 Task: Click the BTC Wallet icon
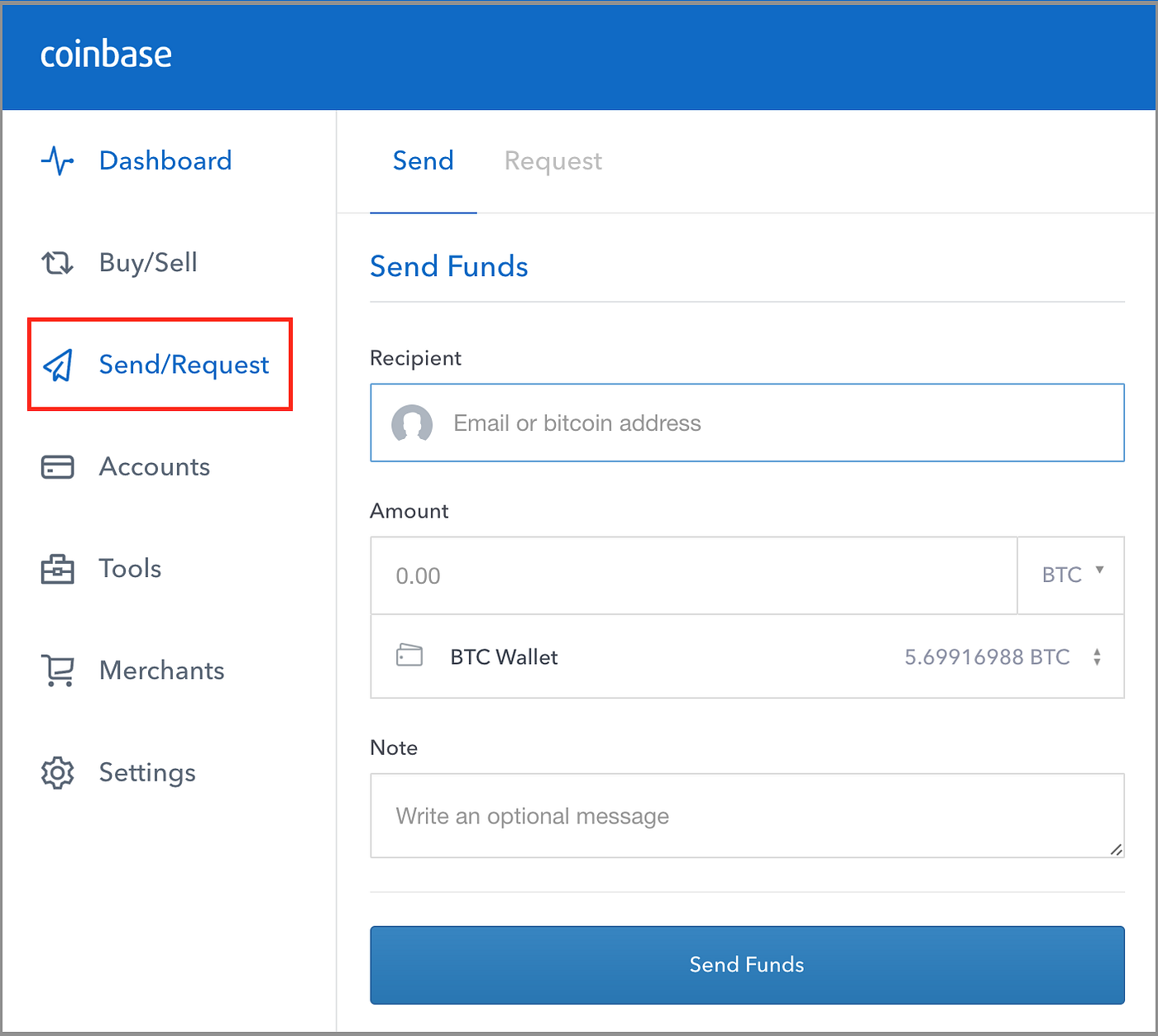click(409, 656)
